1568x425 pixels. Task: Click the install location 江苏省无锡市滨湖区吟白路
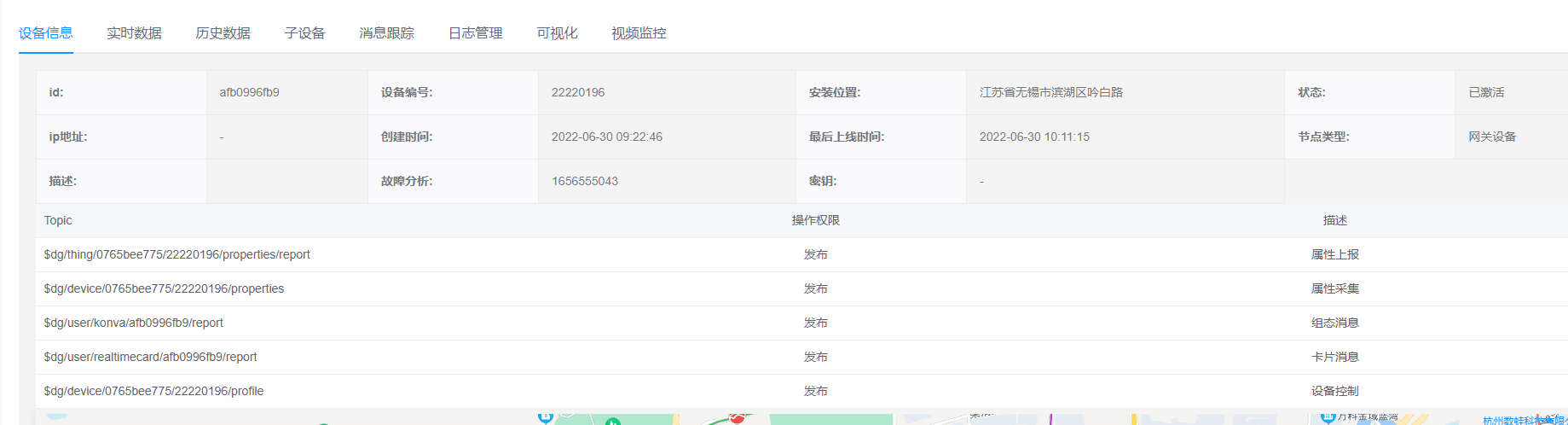pyautogui.click(x=1051, y=92)
